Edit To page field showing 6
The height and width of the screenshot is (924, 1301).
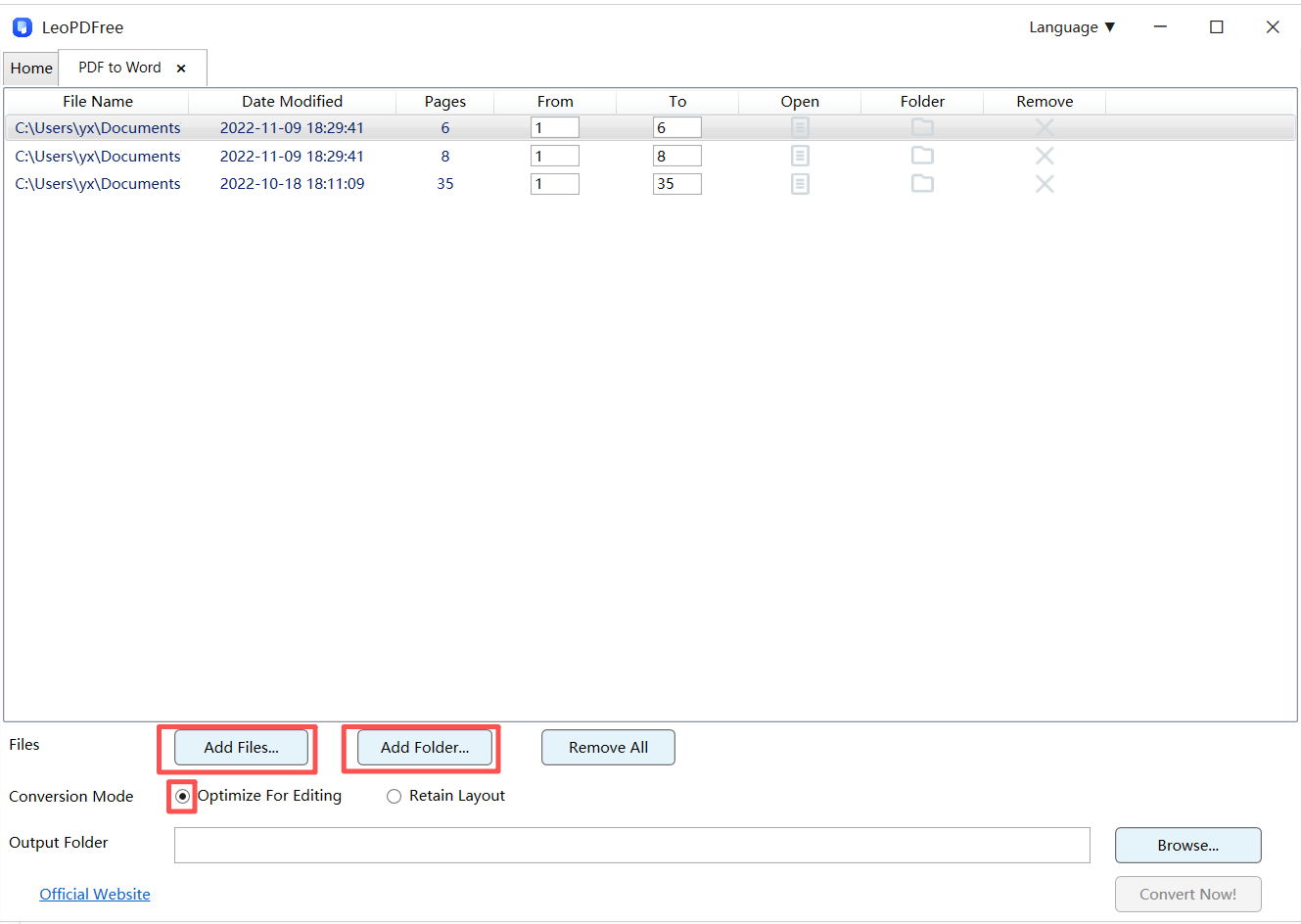pyautogui.click(x=676, y=128)
